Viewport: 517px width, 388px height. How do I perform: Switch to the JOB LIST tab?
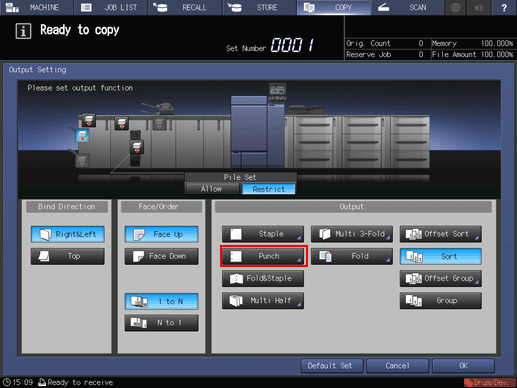111,7
